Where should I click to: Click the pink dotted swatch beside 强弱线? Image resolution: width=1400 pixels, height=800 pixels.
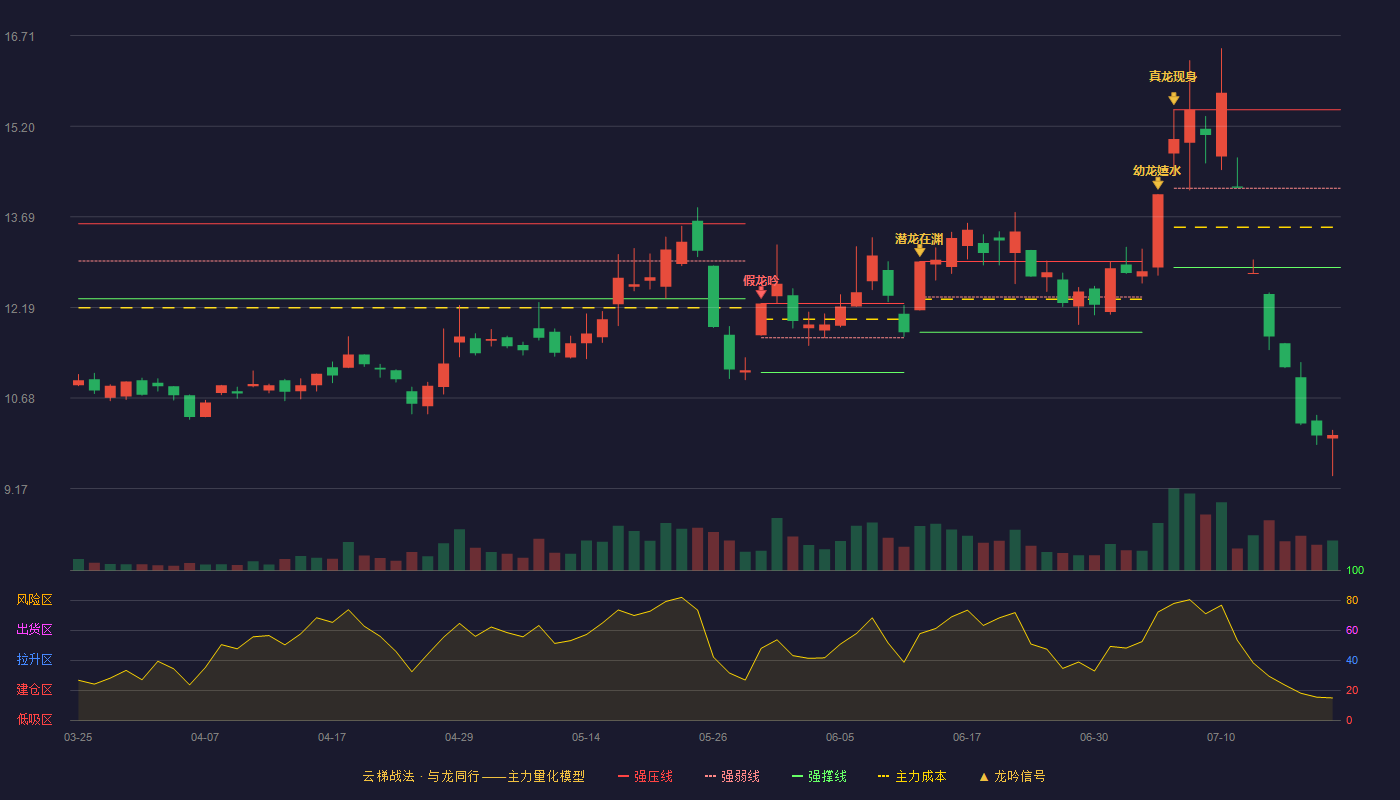pyautogui.click(x=711, y=776)
